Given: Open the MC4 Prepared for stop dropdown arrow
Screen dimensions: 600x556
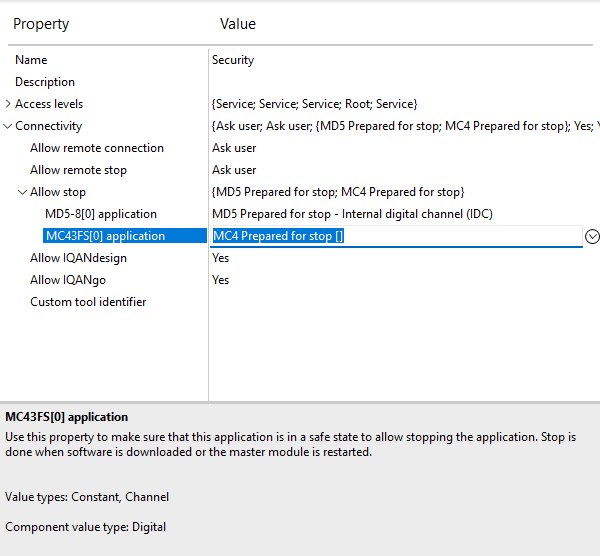Looking at the screenshot, I should point(591,236).
